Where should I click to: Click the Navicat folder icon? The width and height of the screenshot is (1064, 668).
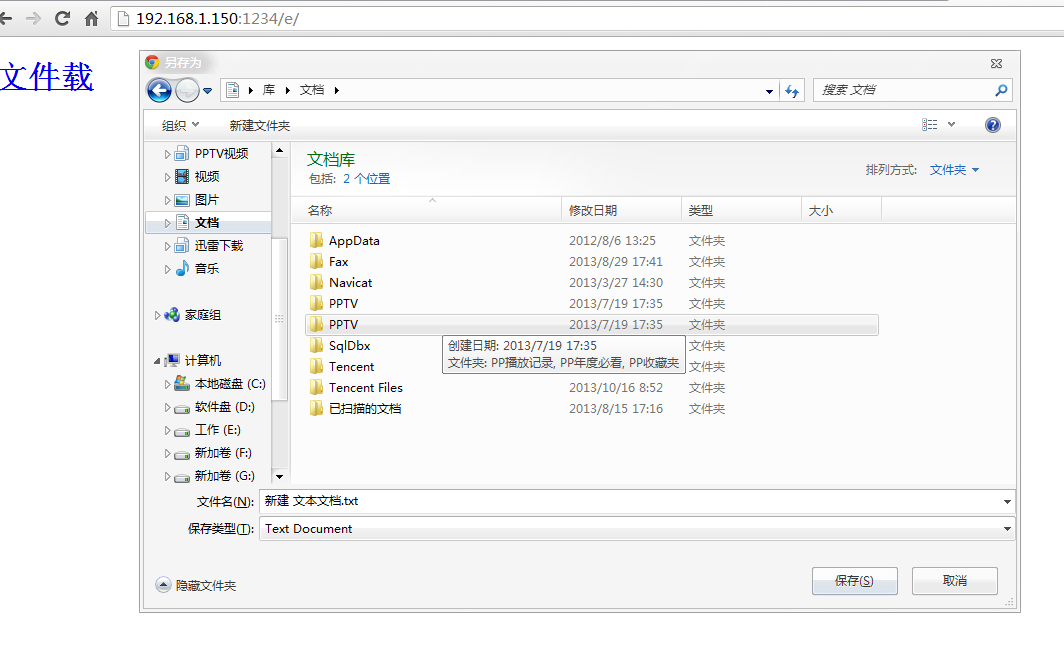[316, 282]
